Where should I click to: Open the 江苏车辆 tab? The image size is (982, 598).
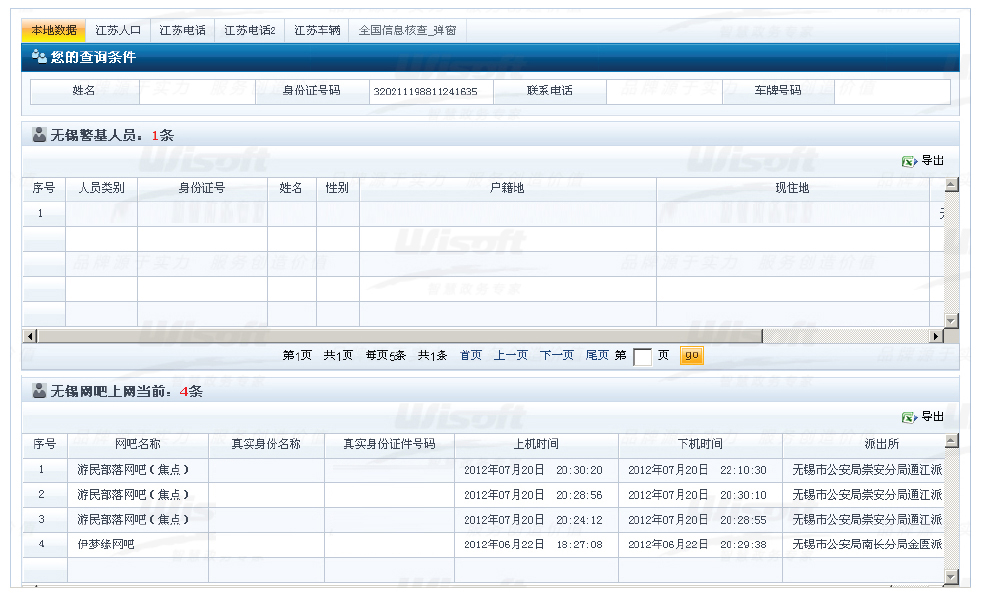(317, 31)
